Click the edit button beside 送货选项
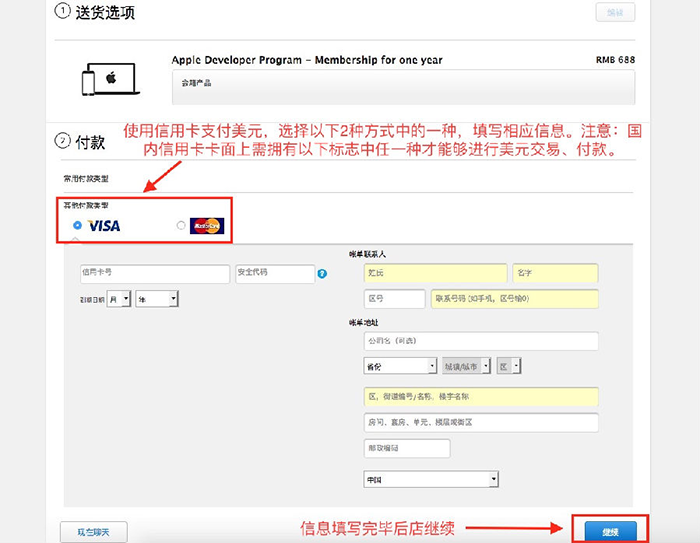 click(x=614, y=12)
